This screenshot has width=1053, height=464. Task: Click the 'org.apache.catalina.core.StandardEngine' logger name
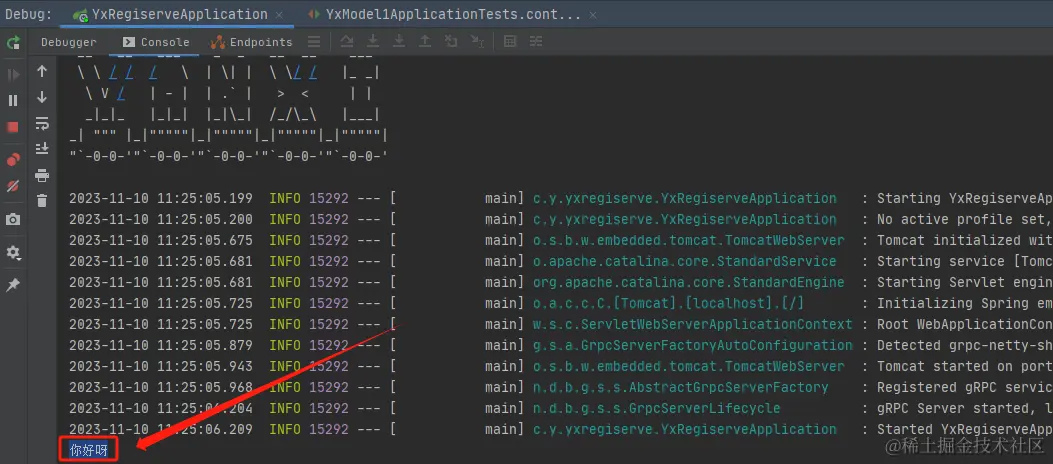point(688,282)
